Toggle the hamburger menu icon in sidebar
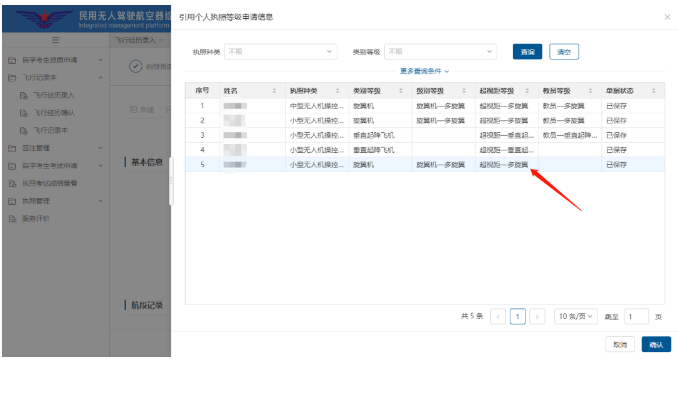Screen dimensions: 678x393 coord(55,40)
